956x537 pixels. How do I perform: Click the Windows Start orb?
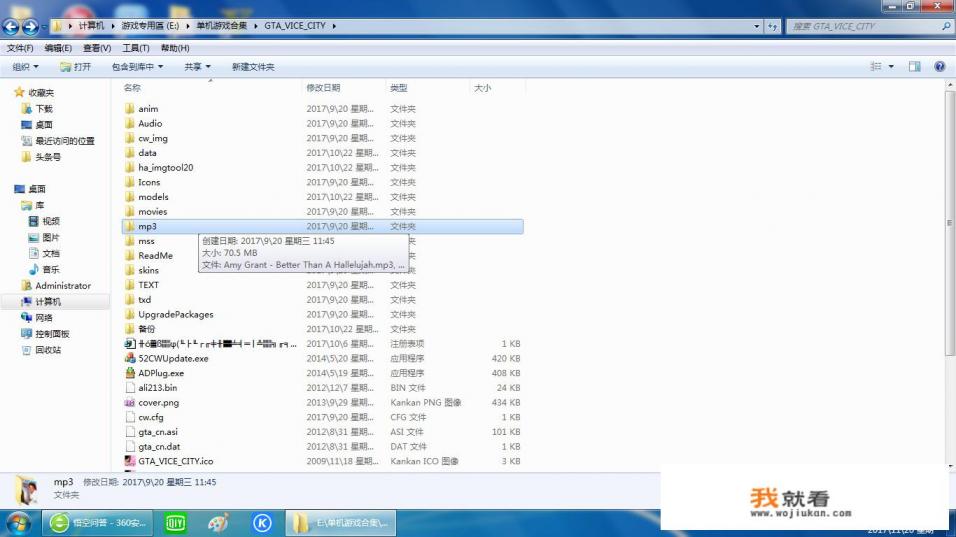(18, 522)
